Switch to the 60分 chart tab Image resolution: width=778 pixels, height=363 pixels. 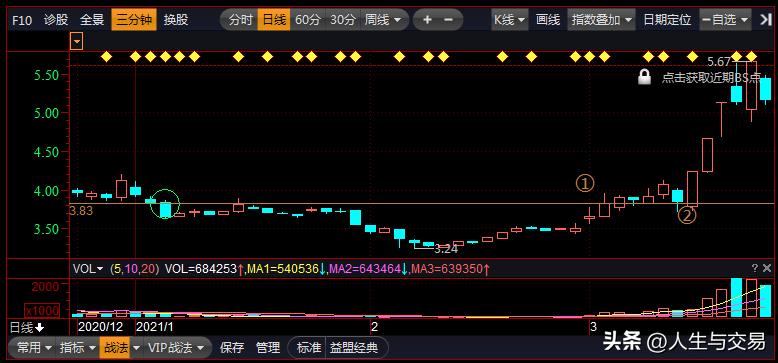(x=308, y=20)
